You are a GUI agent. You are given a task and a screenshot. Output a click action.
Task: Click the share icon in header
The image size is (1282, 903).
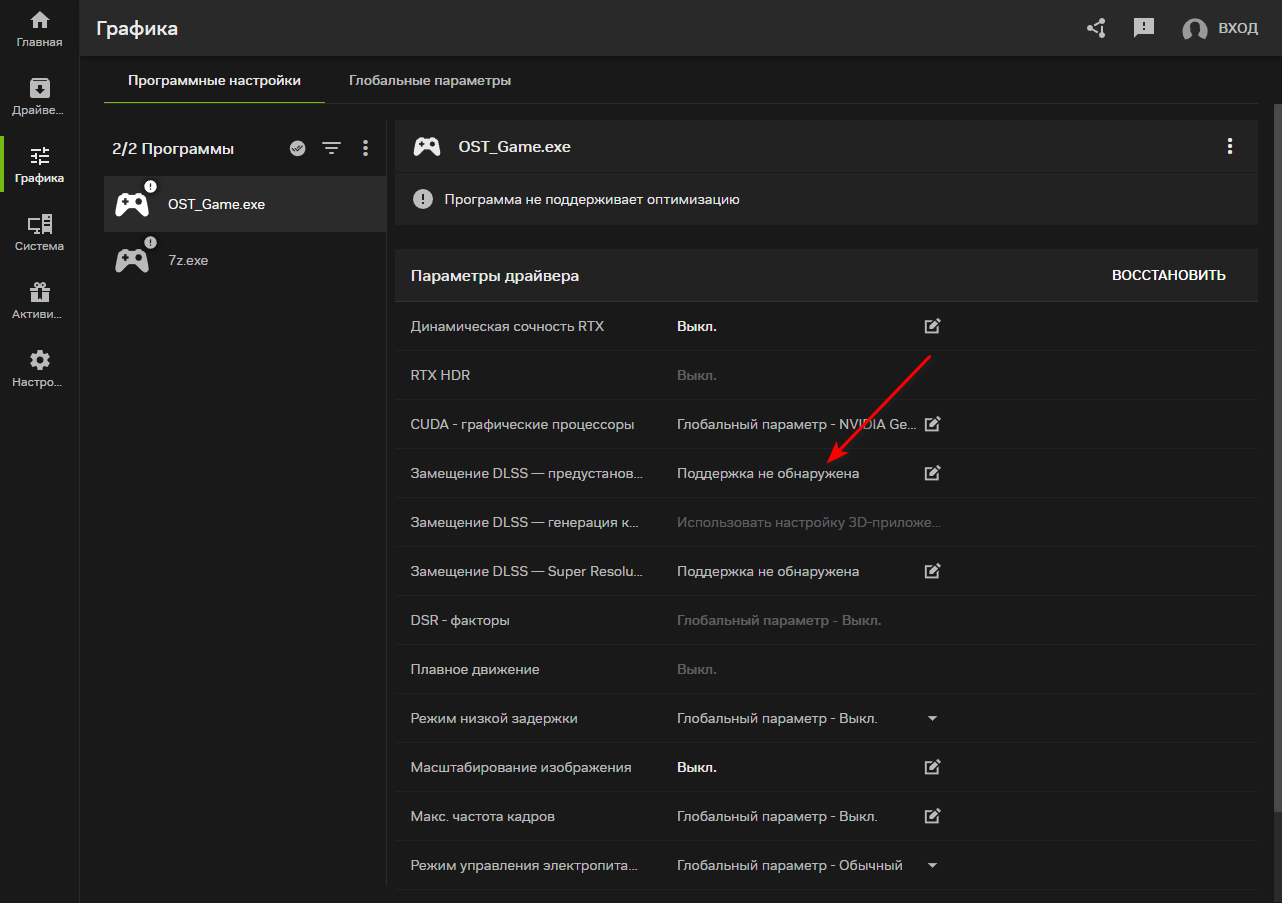pyautogui.click(x=1096, y=28)
